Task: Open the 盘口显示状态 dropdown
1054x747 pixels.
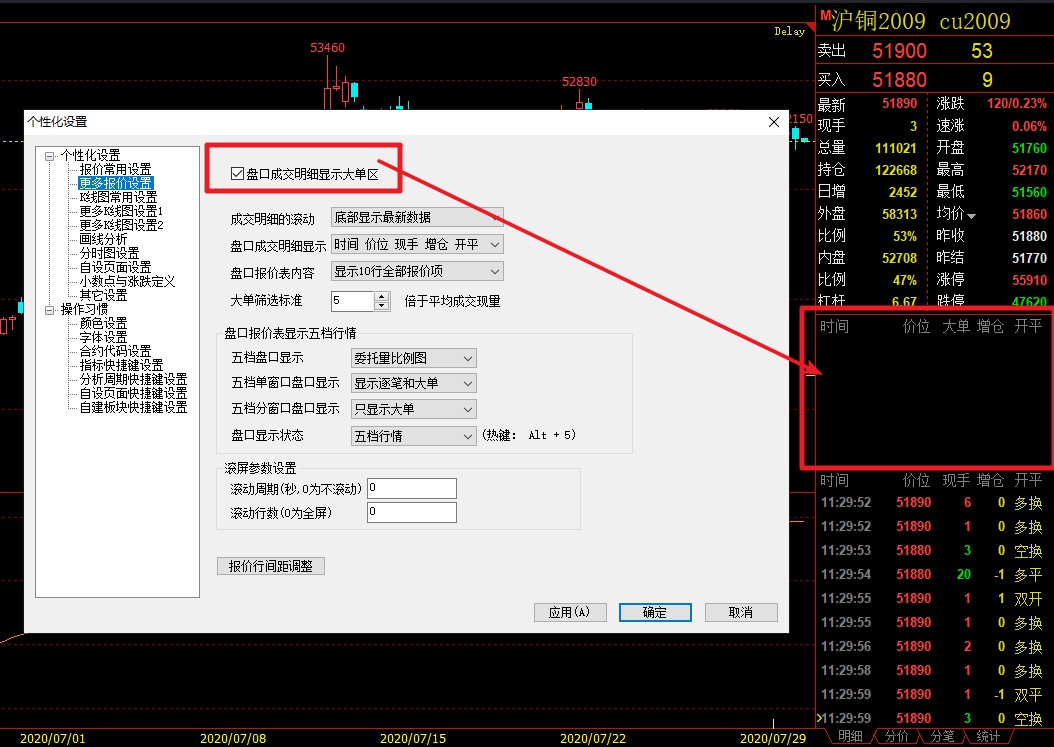Action: point(413,436)
